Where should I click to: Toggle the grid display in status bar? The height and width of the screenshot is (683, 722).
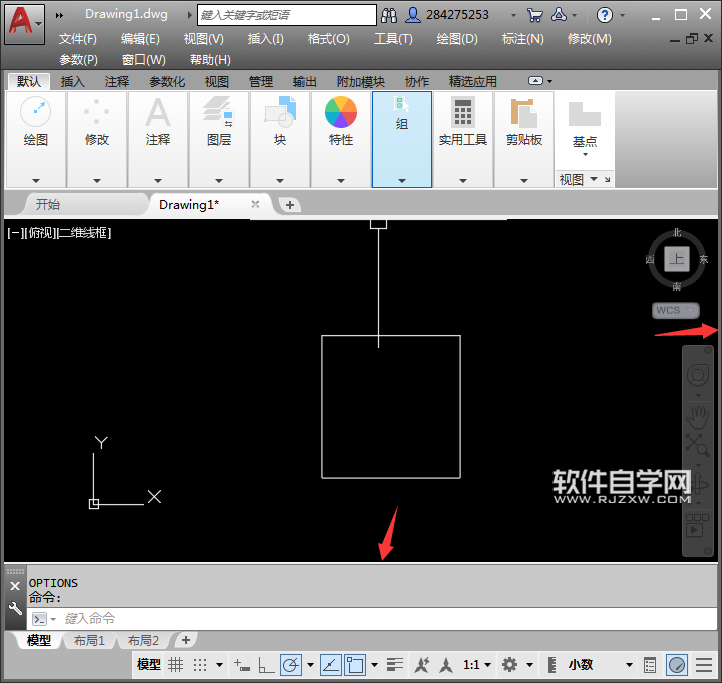[x=176, y=665]
